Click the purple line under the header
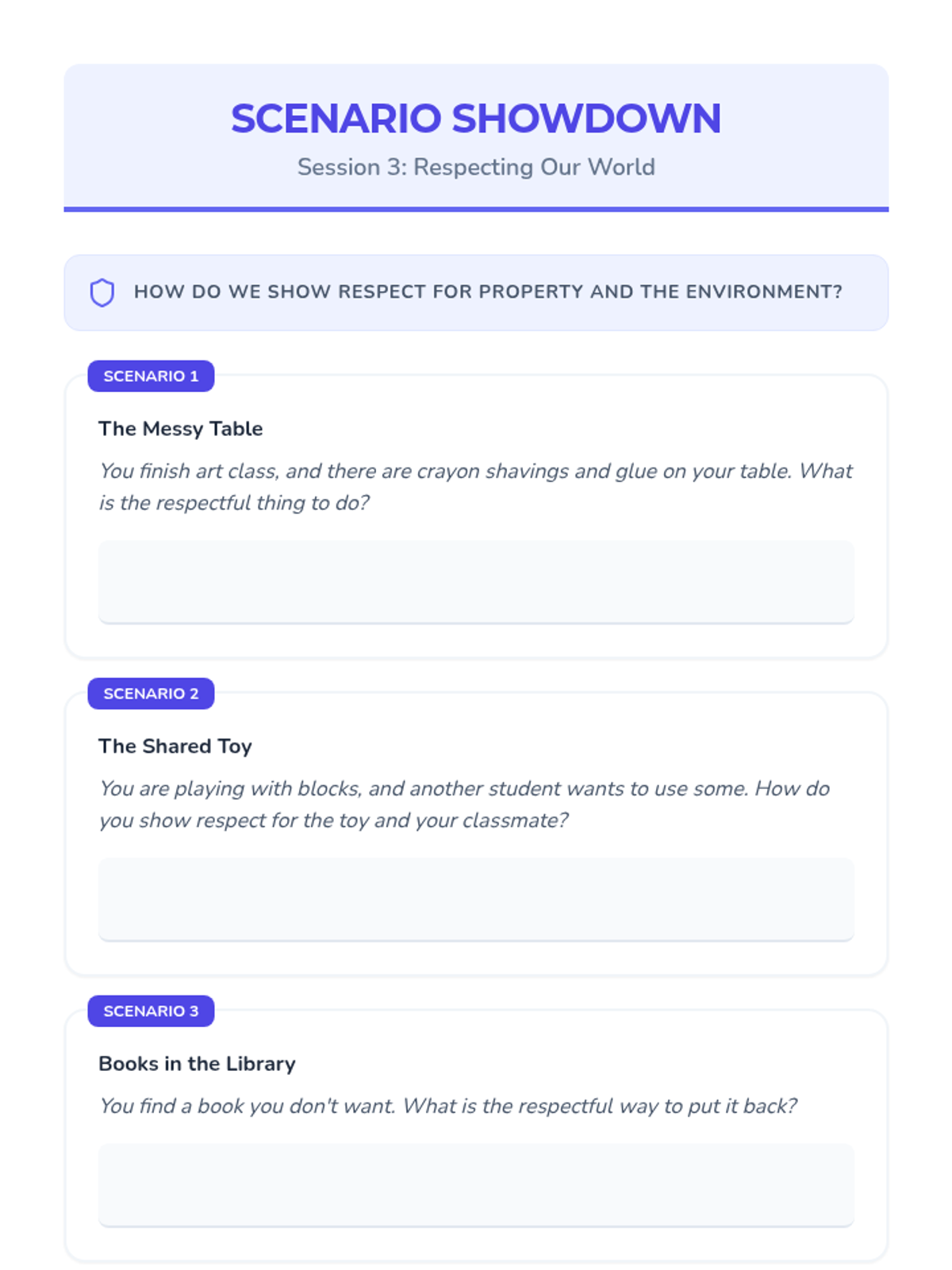The width and height of the screenshot is (952, 1270). (x=476, y=210)
